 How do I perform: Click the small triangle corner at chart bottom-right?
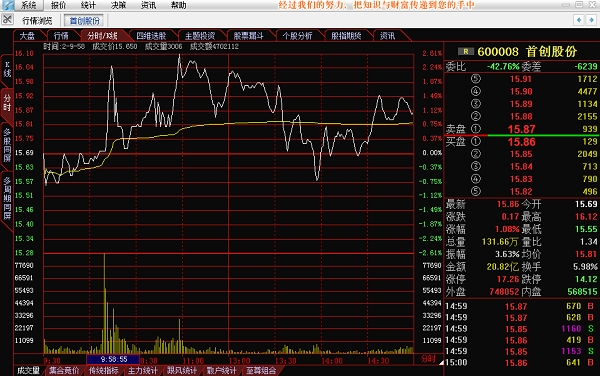tap(441, 362)
